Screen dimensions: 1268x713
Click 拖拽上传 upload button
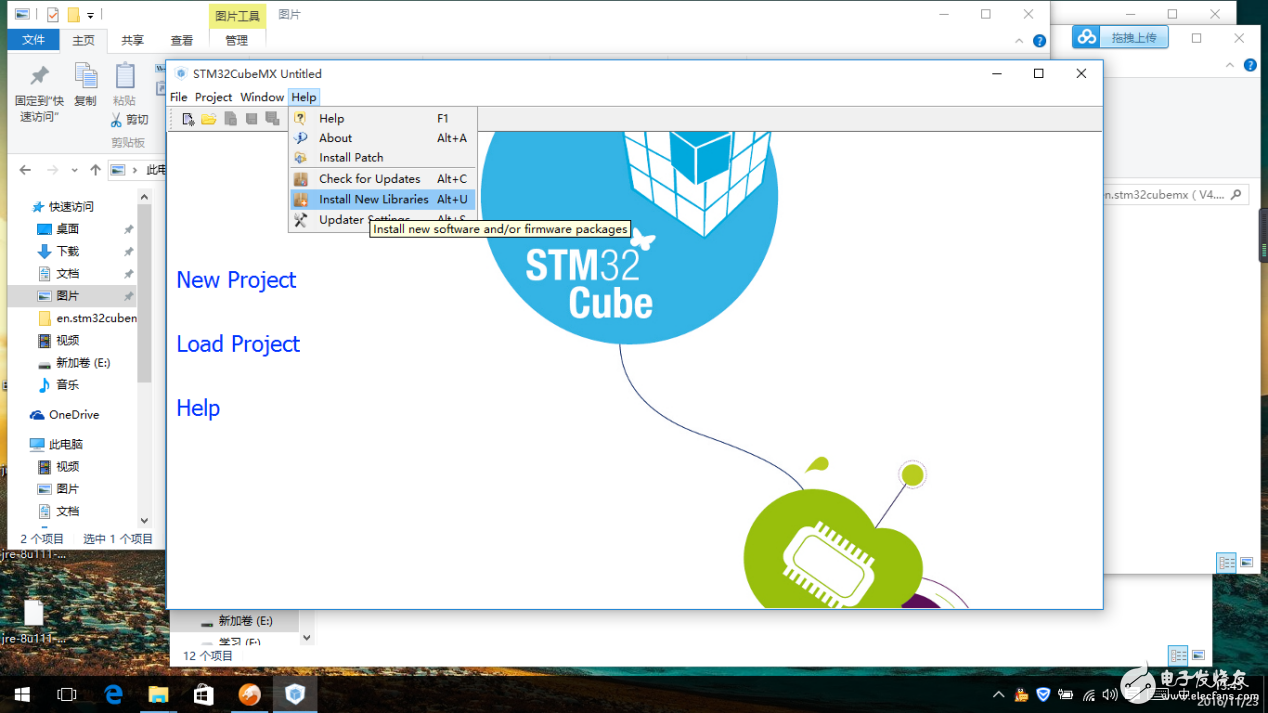[1120, 37]
